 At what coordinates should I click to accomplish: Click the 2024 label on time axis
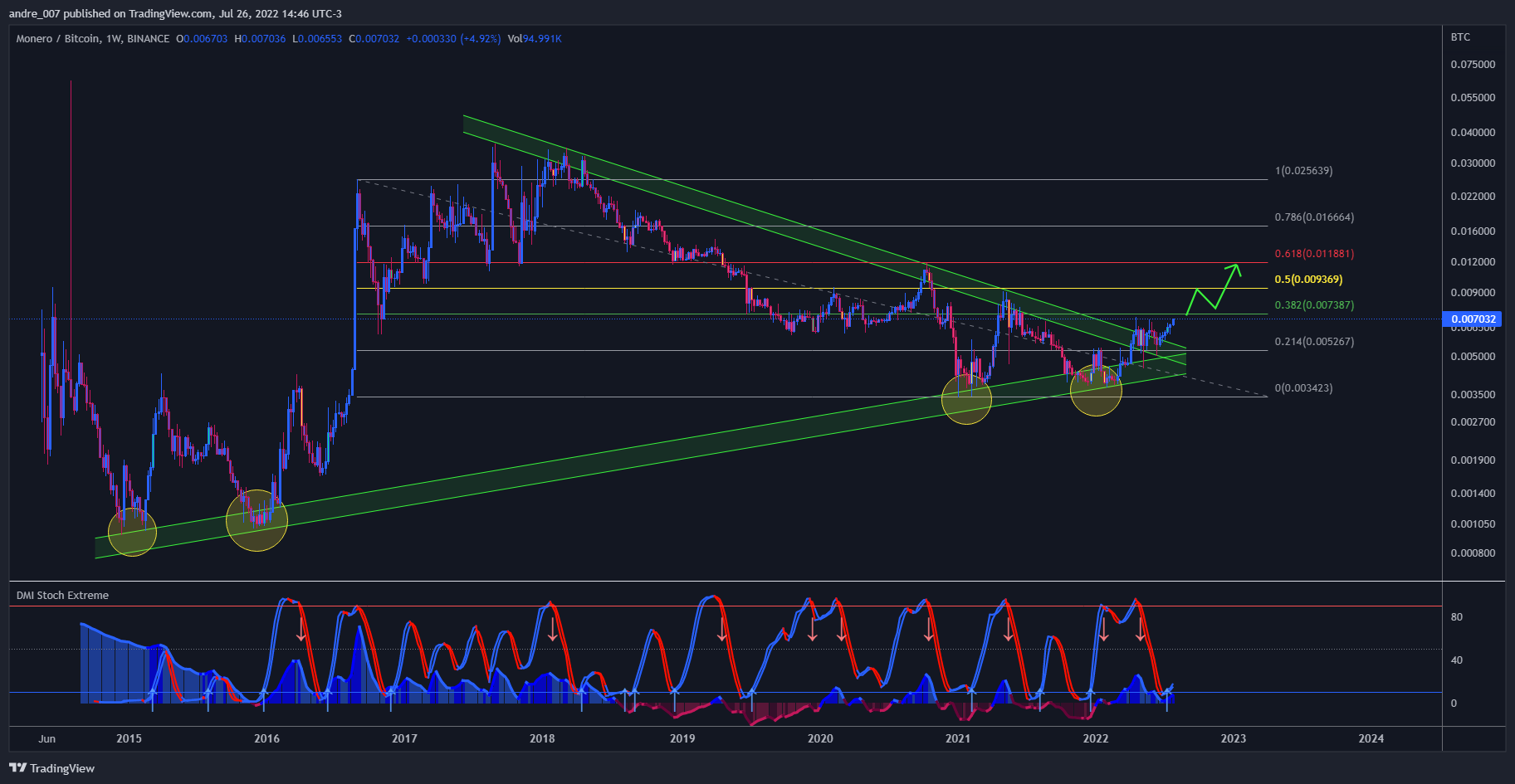[x=1371, y=738]
